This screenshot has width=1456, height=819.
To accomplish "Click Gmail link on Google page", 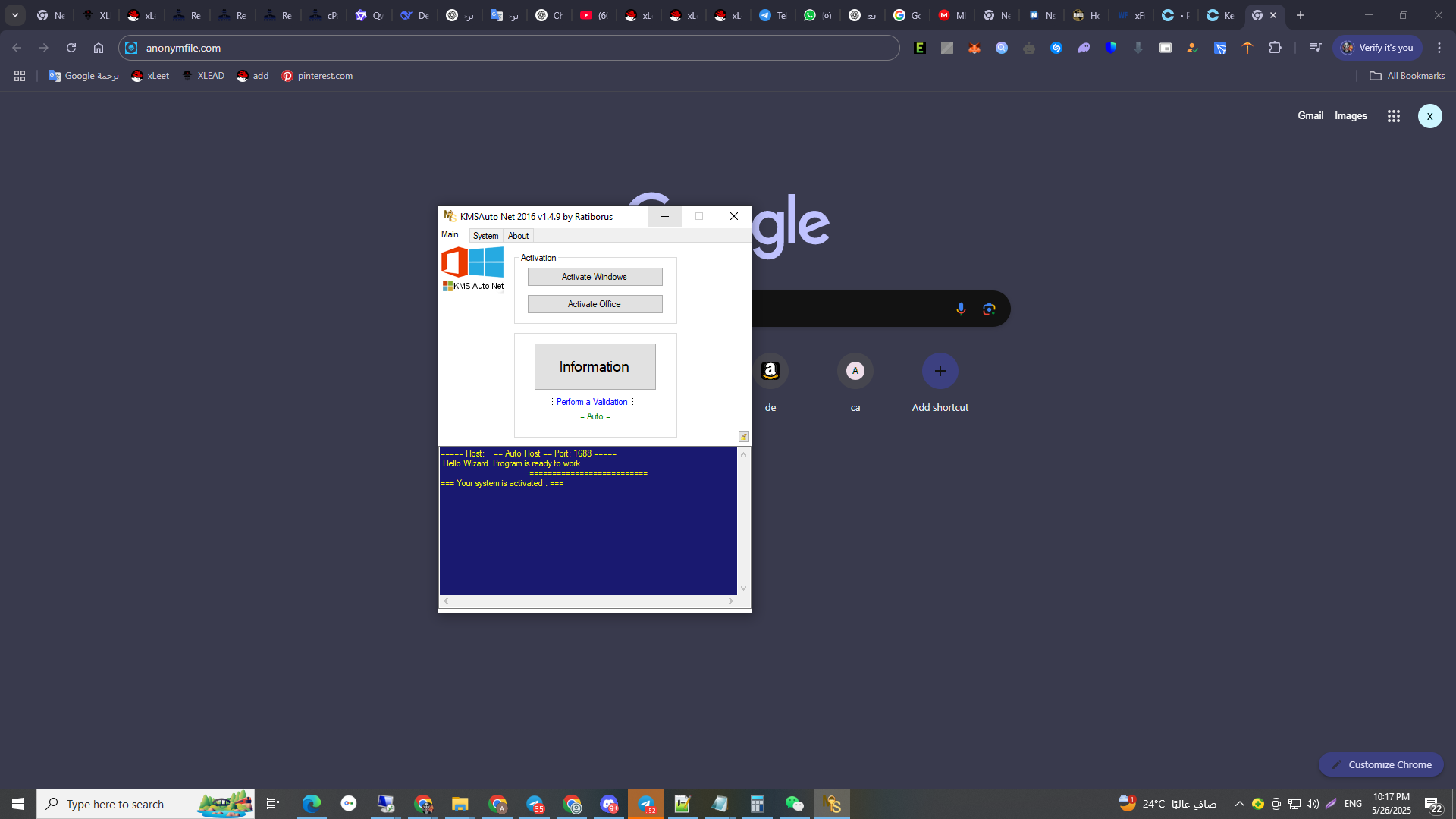I will [1310, 116].
